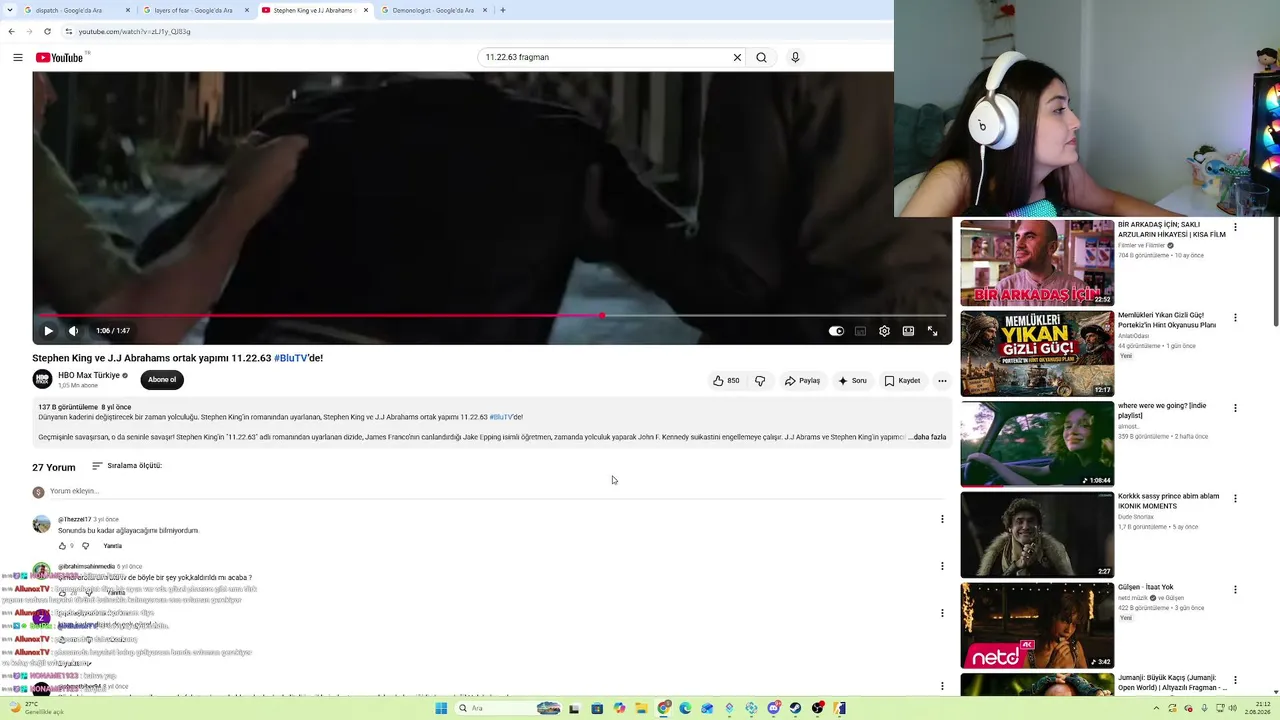Expand the description with ...daha fazla

pyautogui.click(x=927, y=437)
